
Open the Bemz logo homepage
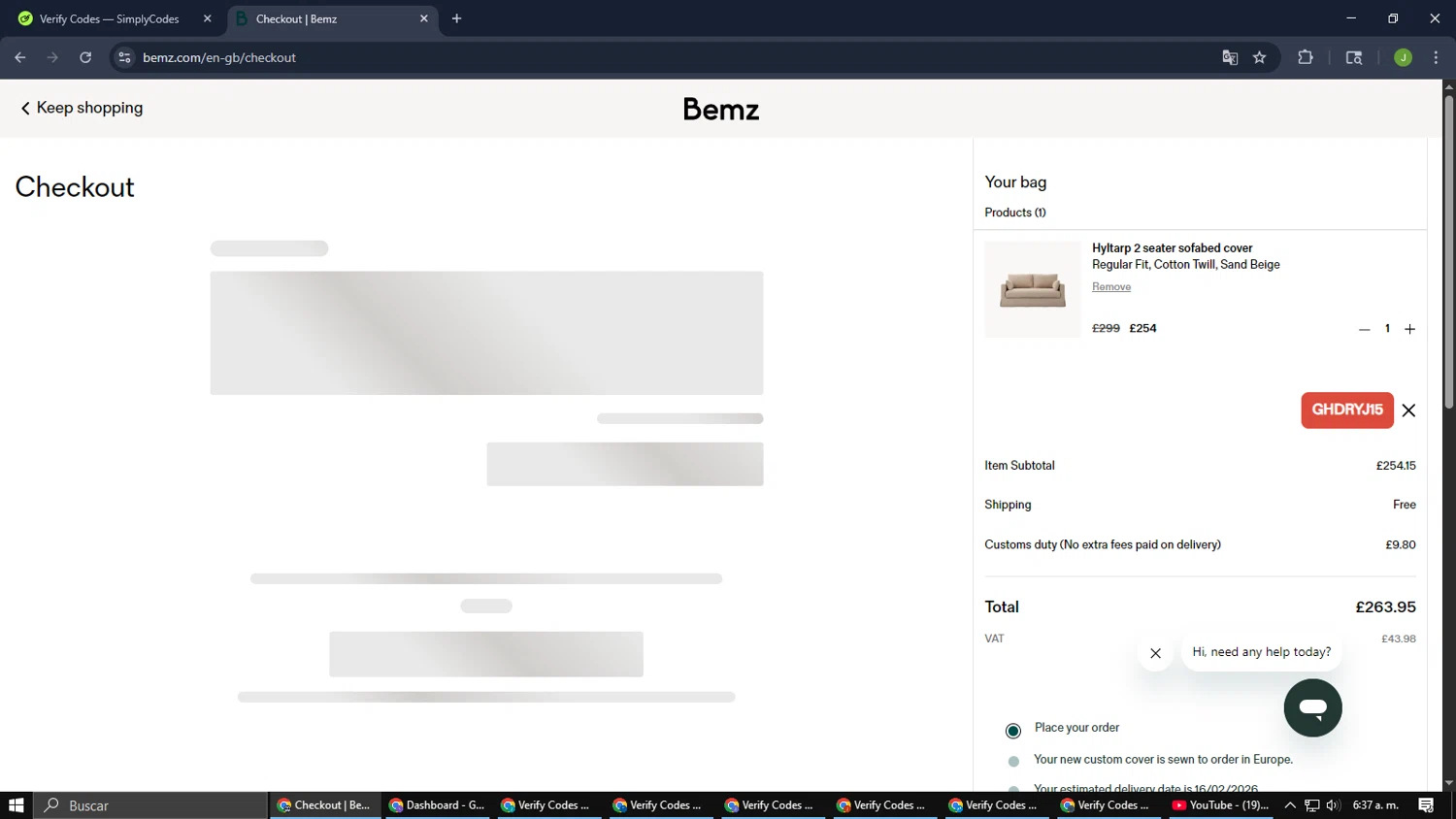point(720,109)
